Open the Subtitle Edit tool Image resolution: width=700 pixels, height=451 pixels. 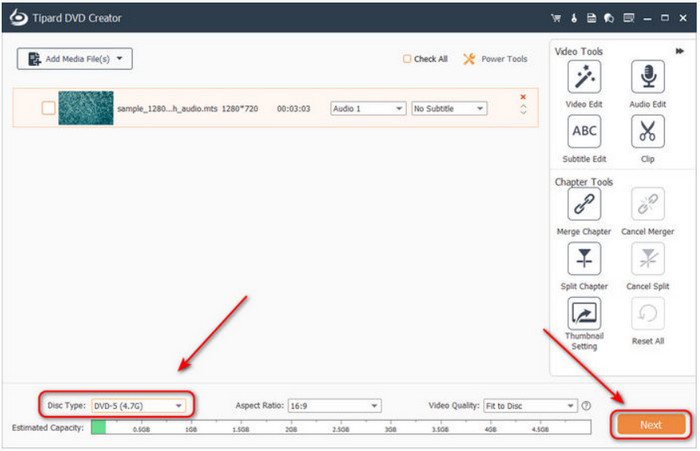click(x=584, y=132)
